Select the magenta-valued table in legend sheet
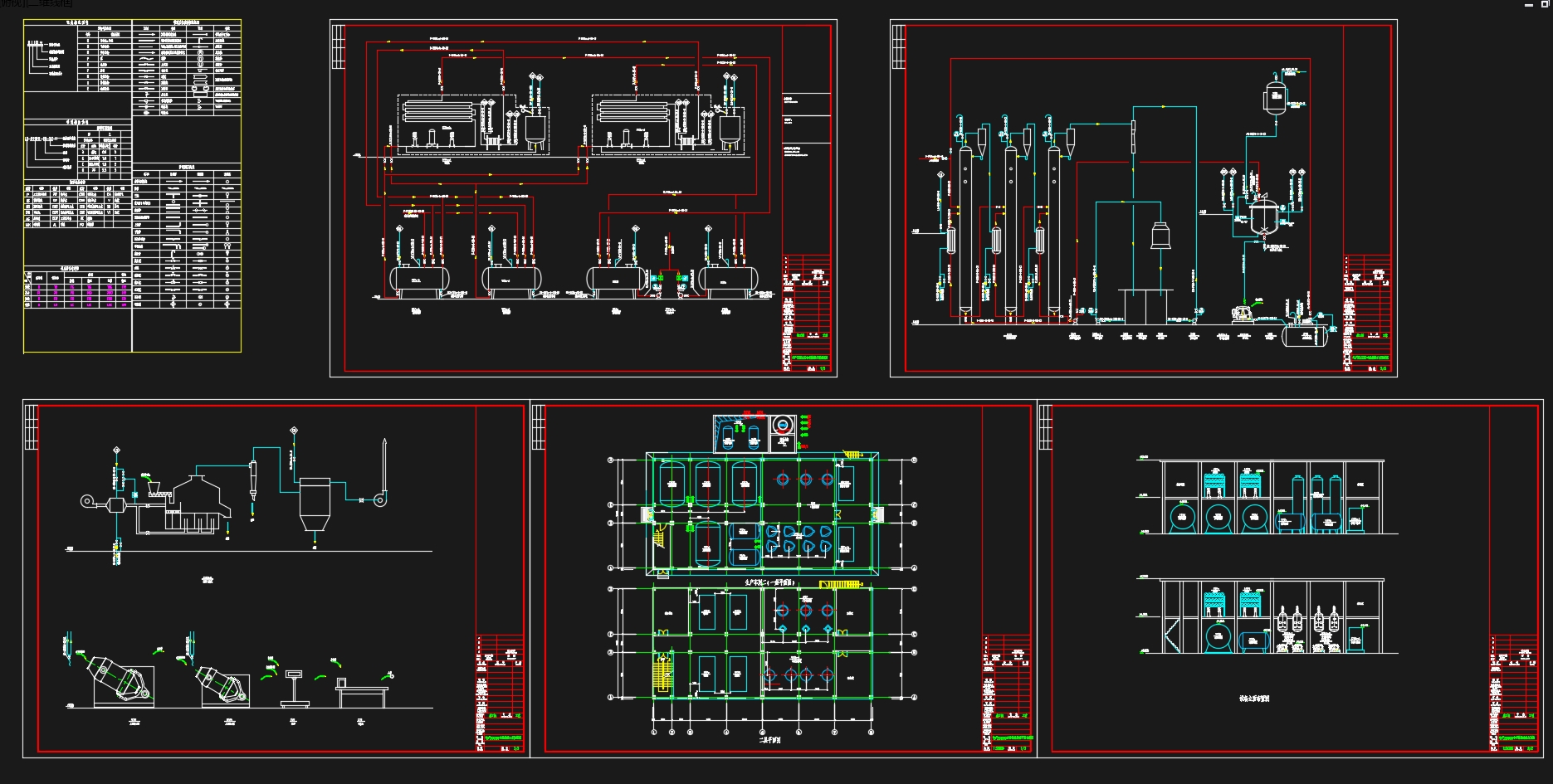 (77, 289)
